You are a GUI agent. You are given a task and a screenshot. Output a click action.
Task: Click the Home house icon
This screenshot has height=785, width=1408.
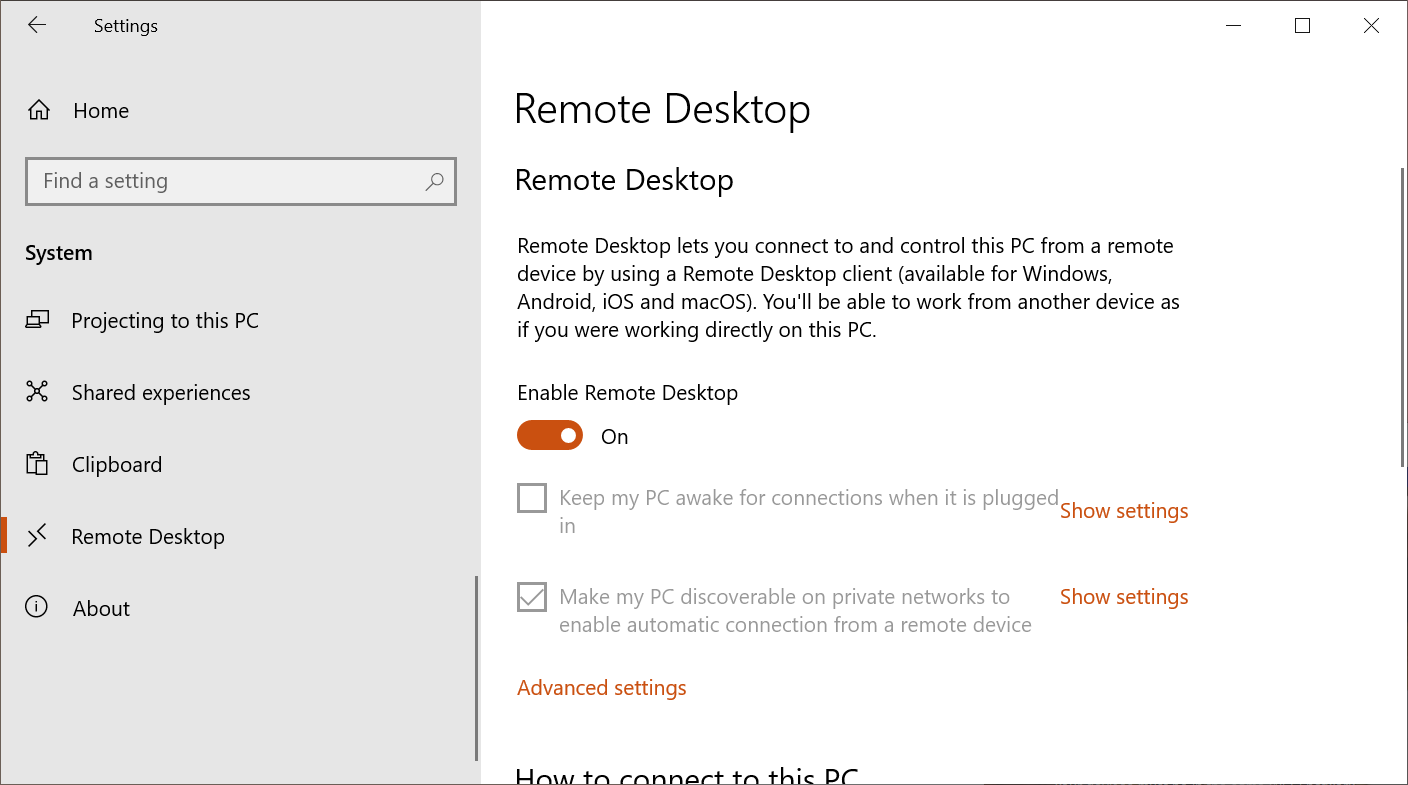point(39,111)
